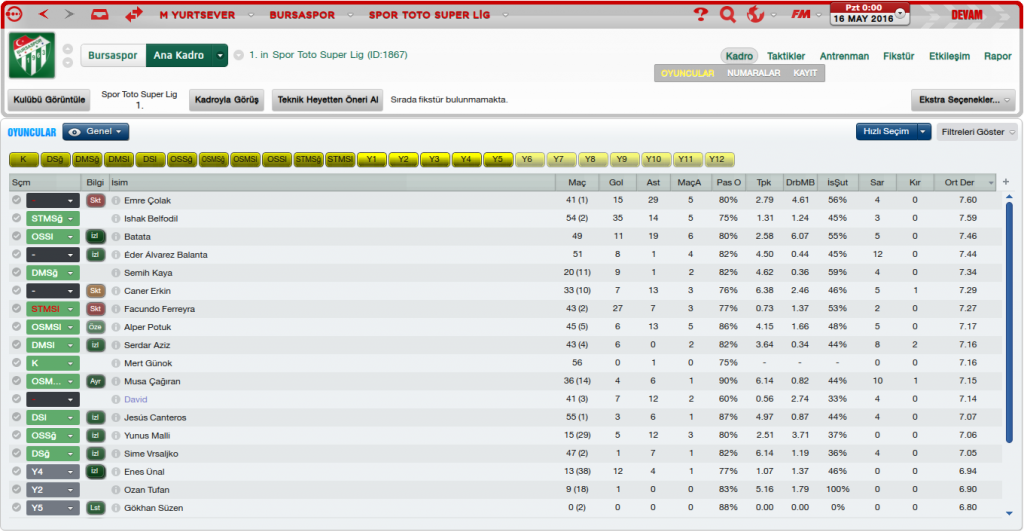Viewport: 1024px width, 531px height.
Task: Open the SPOR TOTO SUPER LİG menu
Action: coord(429,14)
